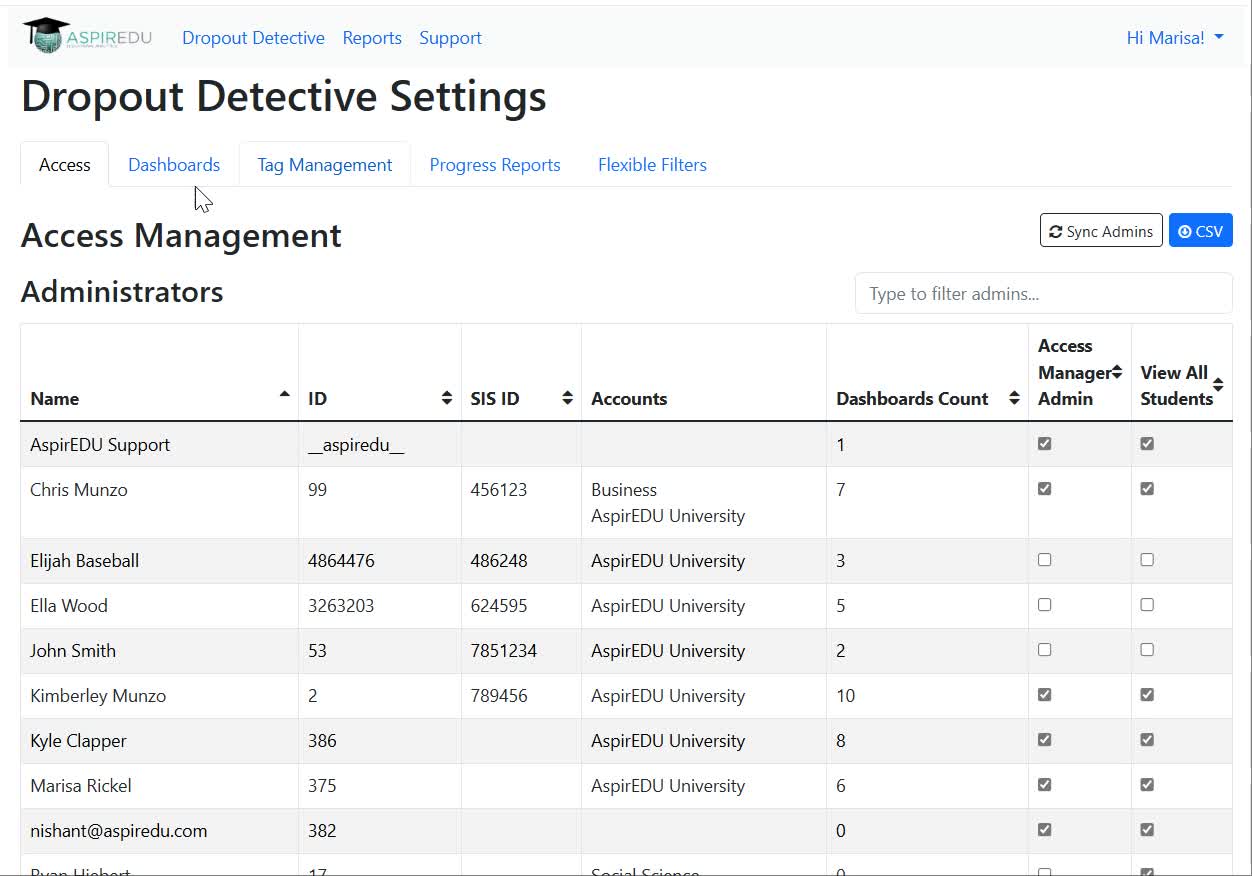Click the John Smith name cell
The height and width of the screenshot is (876, 1252).
[159, 651]
